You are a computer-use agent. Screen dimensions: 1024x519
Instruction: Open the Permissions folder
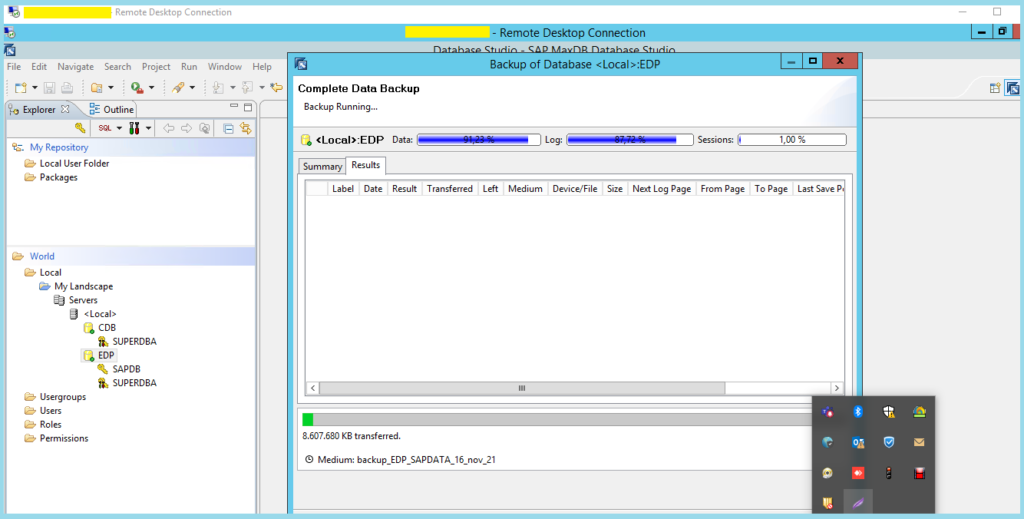56,438
